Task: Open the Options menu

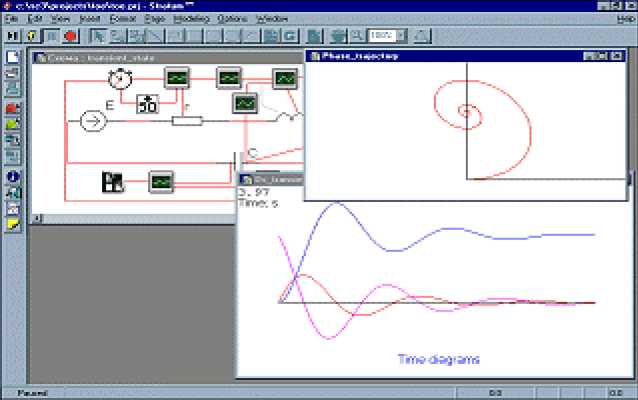Action: click(232, 19)
